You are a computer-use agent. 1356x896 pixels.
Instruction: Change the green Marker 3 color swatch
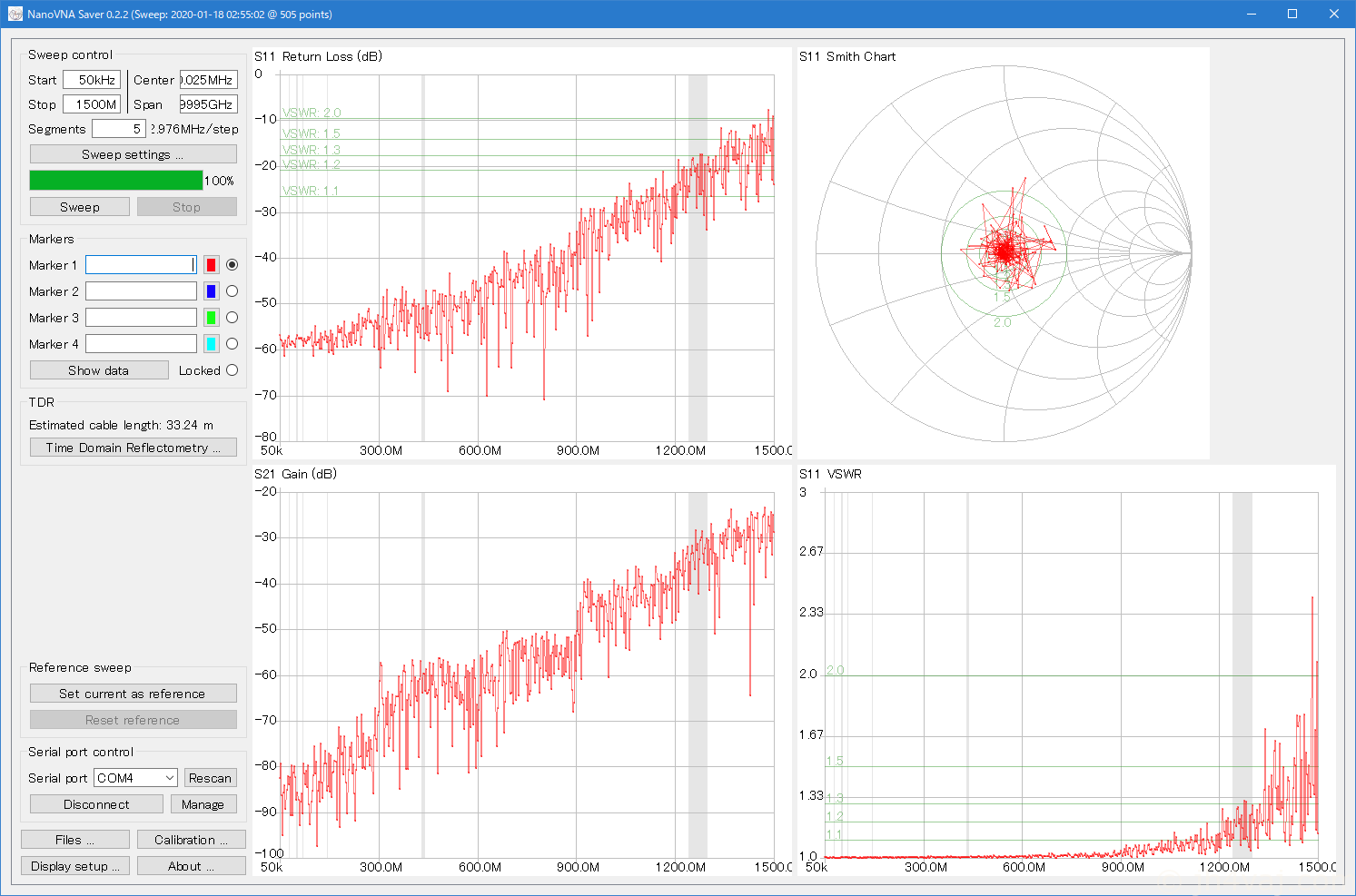[211, 318]
